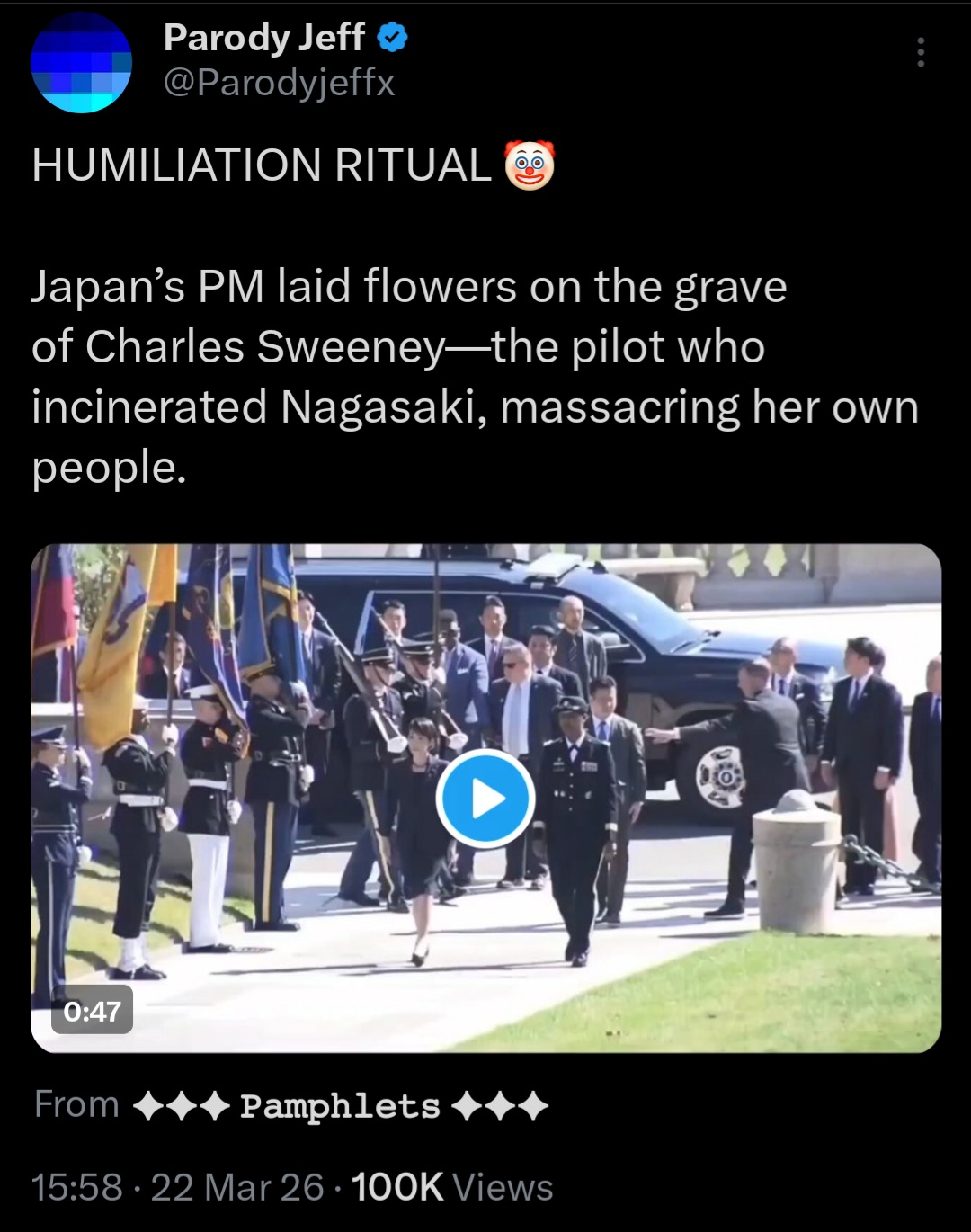Viewport: 971px width, 1232px height.
Task: Click the clown face emoji
Action: (530, 165)
